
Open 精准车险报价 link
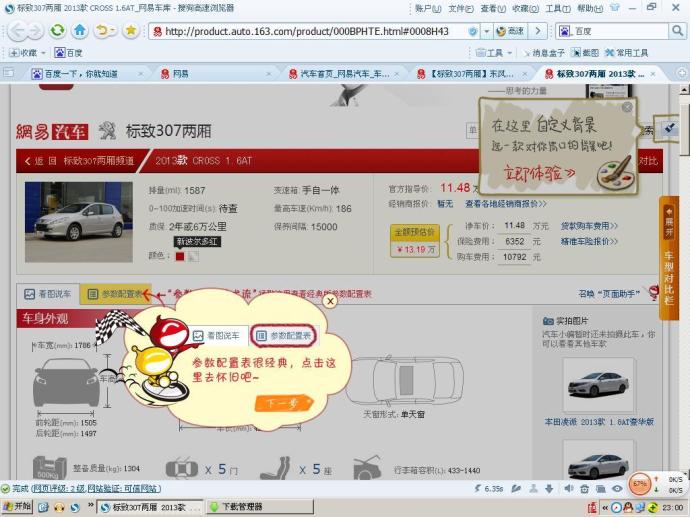[x=589, y=241]
